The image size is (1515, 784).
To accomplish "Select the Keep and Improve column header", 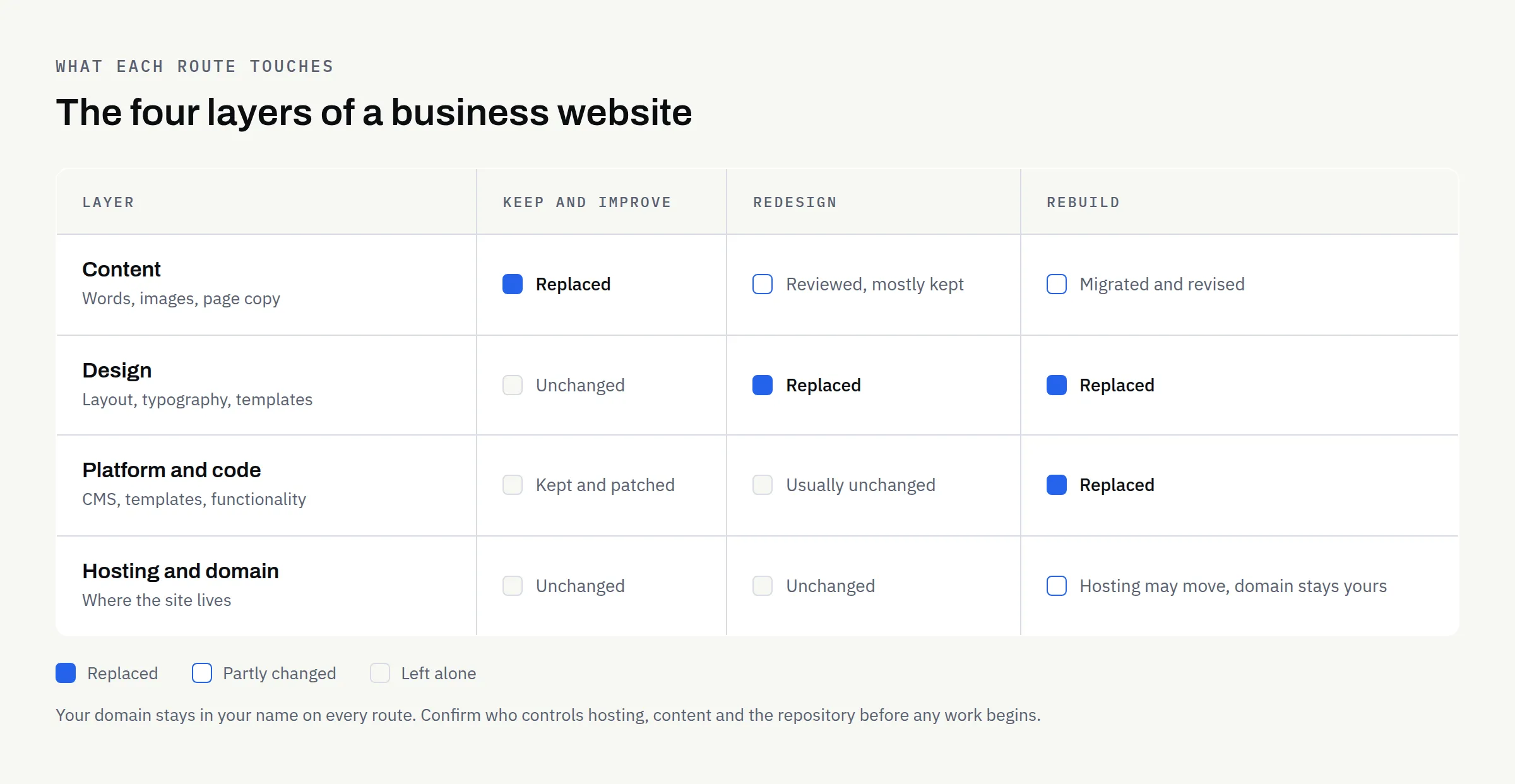I will point(587,202).
